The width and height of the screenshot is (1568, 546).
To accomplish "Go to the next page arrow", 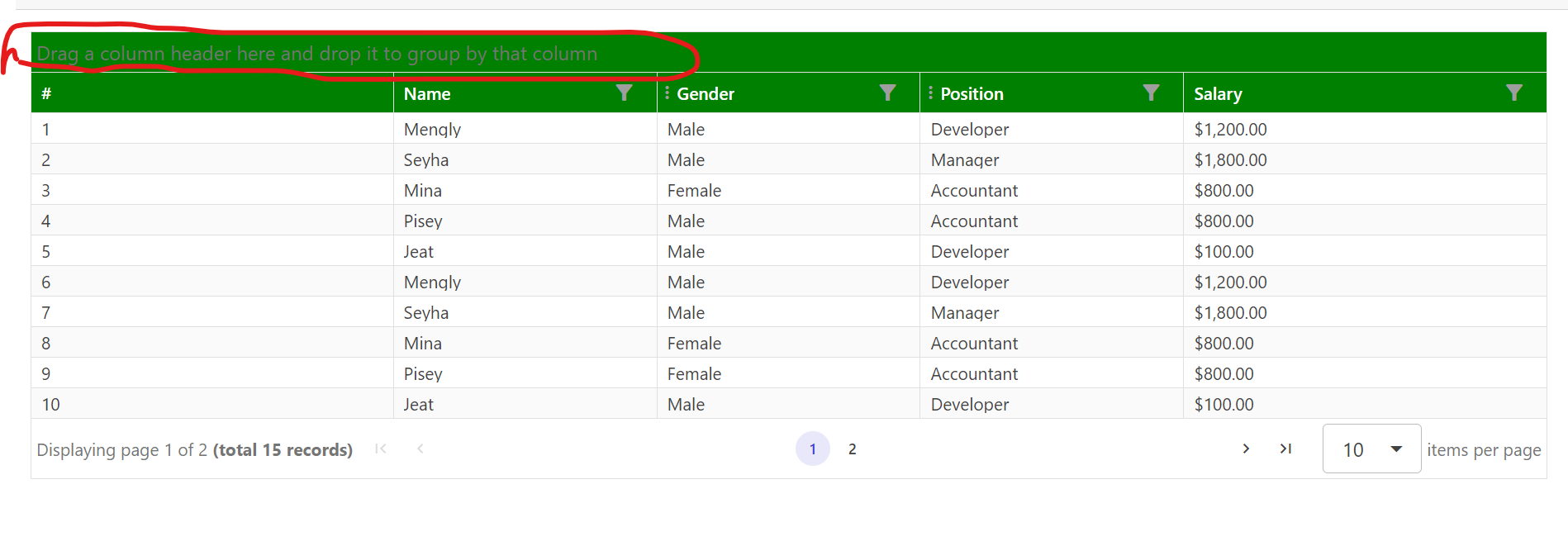I will click(x=1246, y=449).
